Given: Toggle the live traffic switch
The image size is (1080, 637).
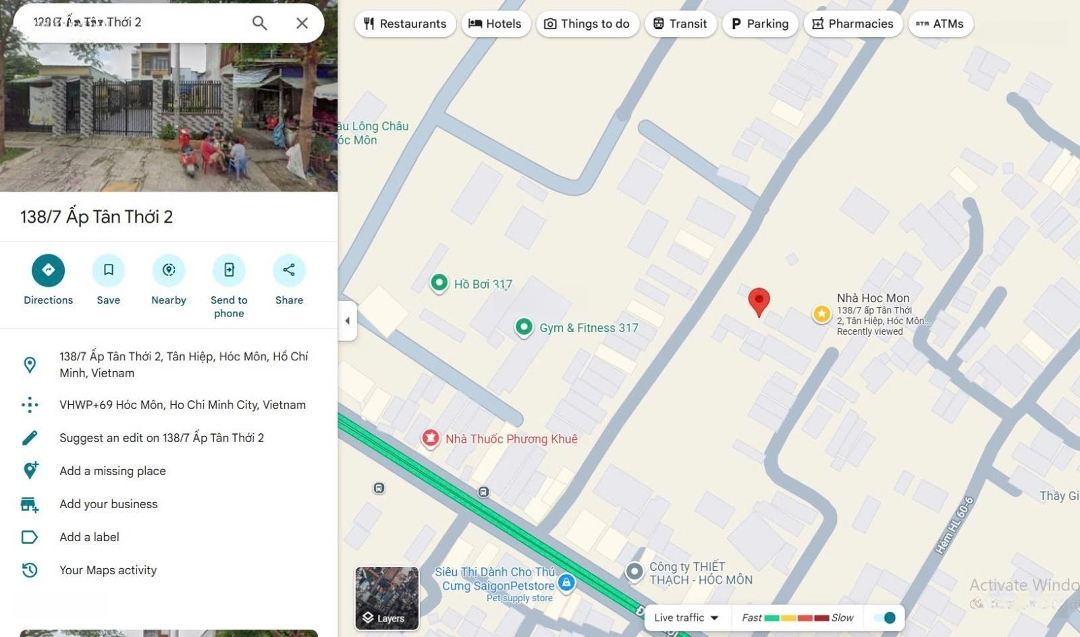Looking at the screenshot, I should coord(884,618).
